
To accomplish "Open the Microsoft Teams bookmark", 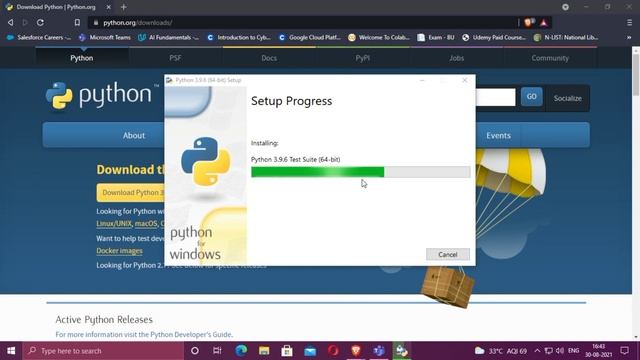I will point(105,37).
